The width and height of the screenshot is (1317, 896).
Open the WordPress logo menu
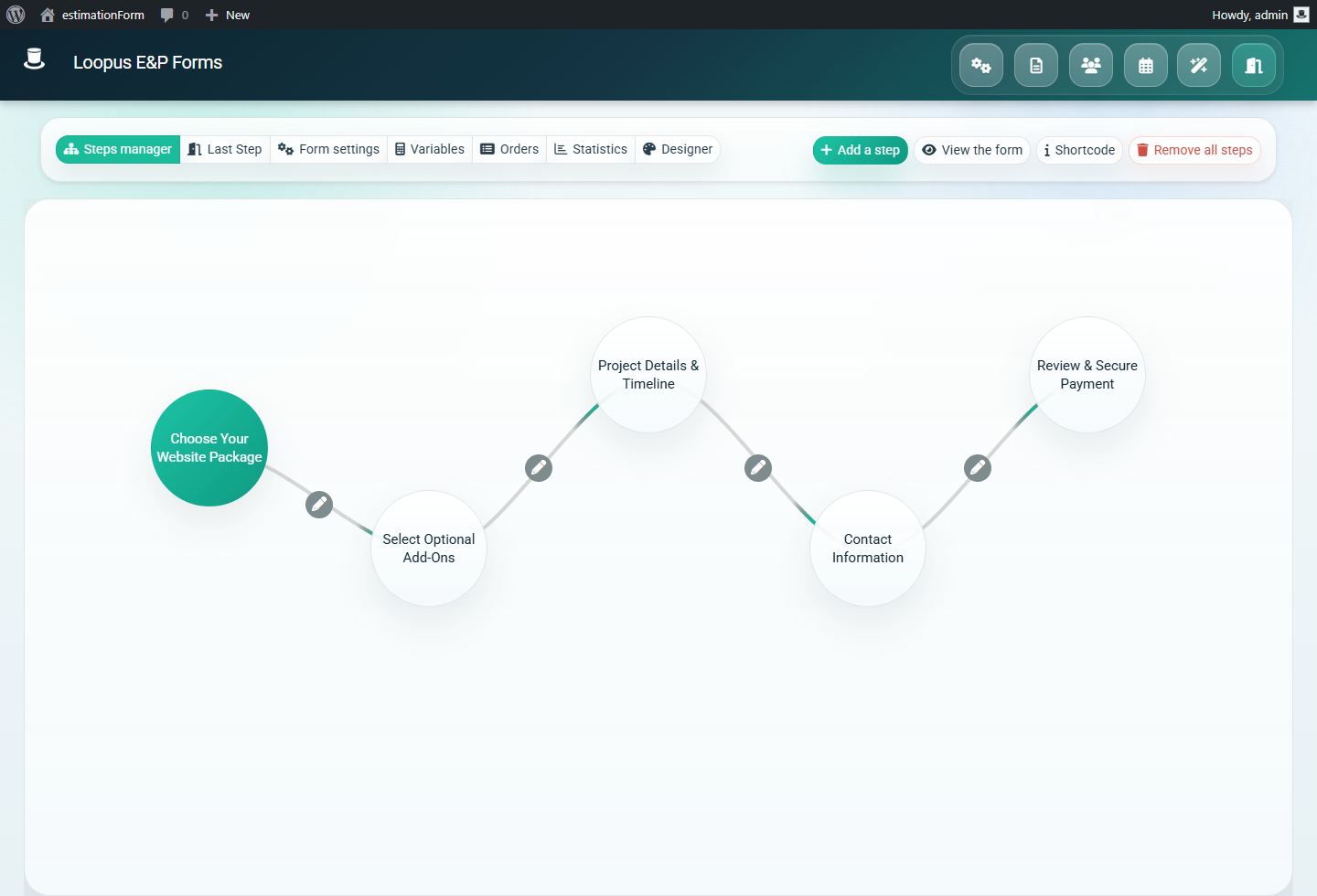pyautogui.click(x=16, y=15)
